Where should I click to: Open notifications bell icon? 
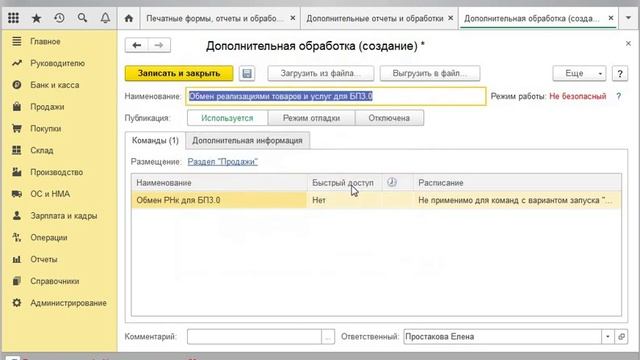point(105,18)
